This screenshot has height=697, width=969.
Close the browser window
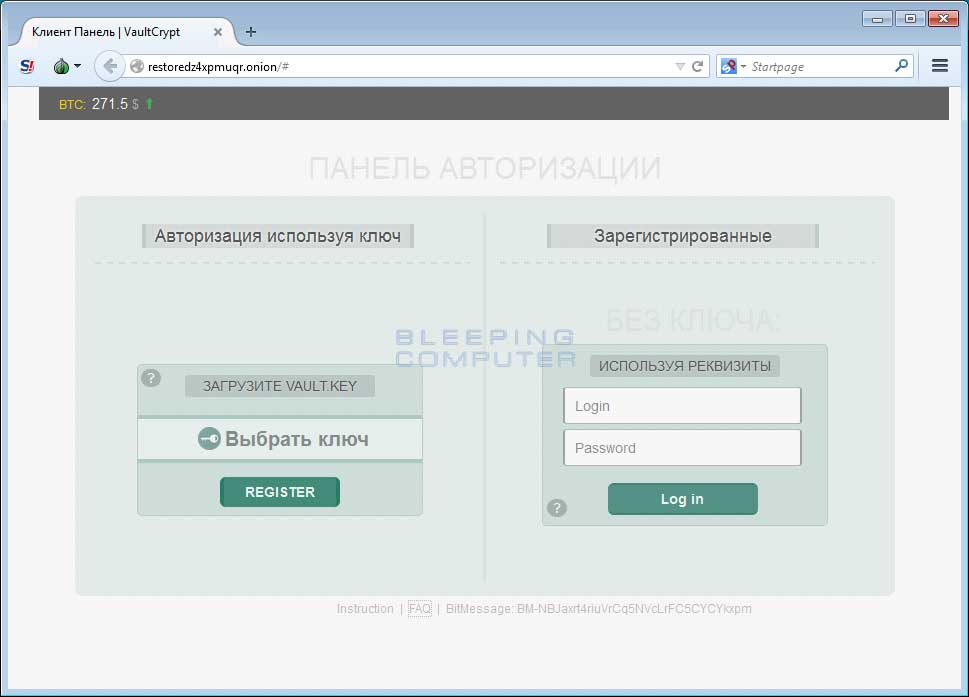pyautogui.click(x=944, y=19)
